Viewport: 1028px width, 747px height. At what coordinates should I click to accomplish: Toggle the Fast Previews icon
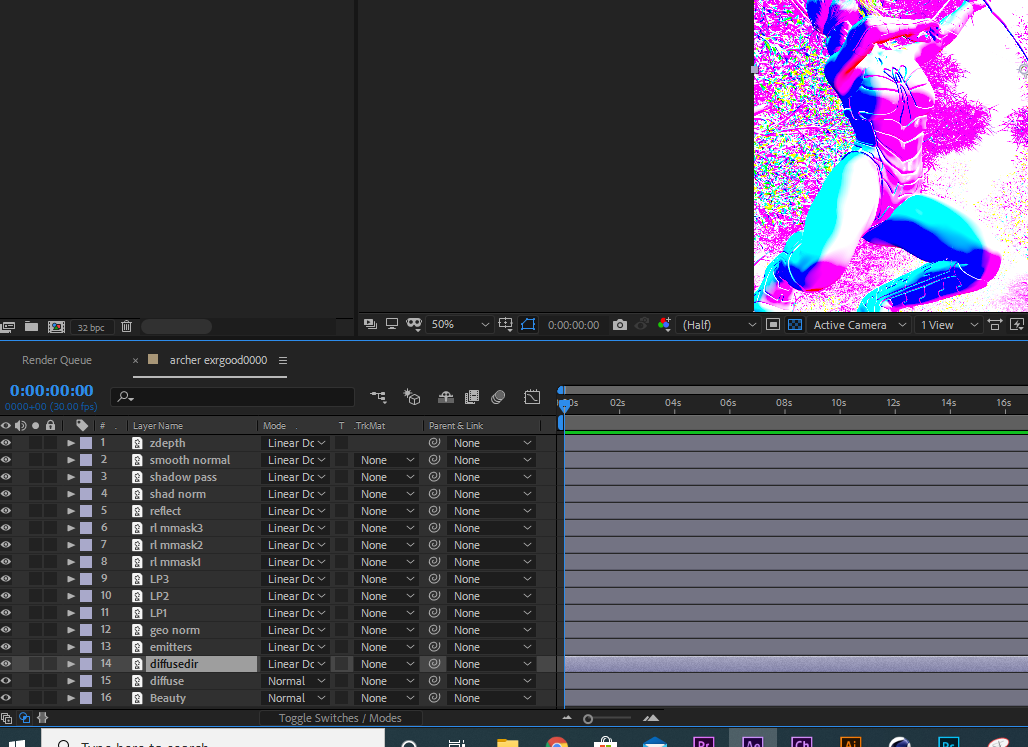(x=1017, y=325)
